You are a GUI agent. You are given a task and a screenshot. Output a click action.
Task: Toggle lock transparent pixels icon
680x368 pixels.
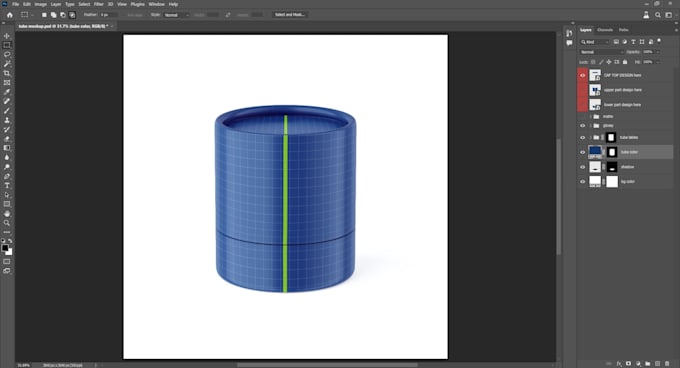(x=593, y=62)
